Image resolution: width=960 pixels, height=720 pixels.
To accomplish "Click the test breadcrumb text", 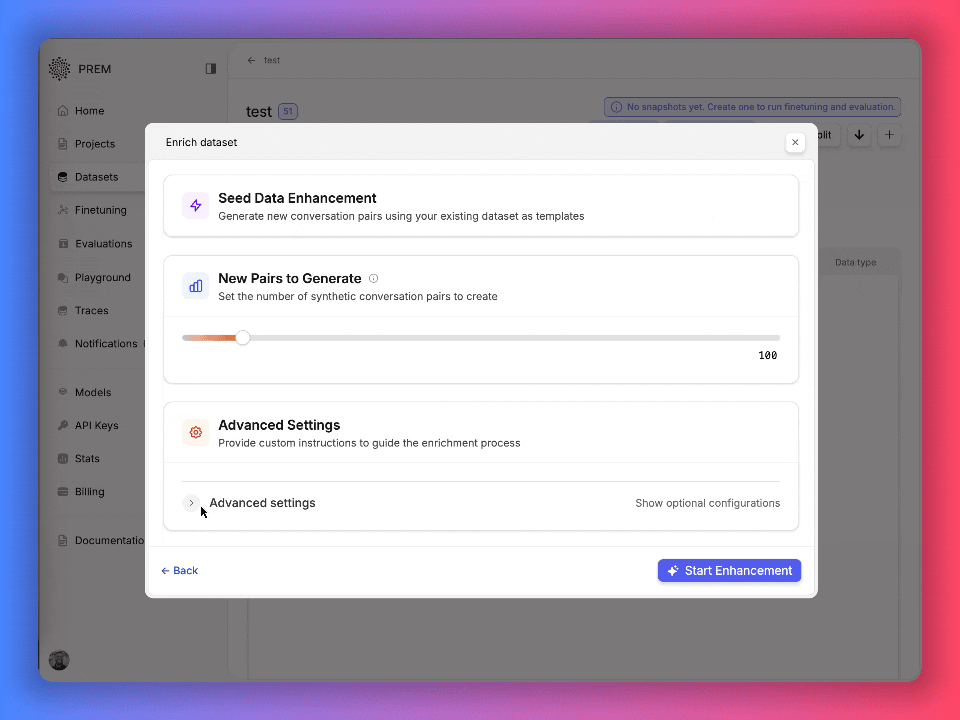I will (x=272, y=60).
